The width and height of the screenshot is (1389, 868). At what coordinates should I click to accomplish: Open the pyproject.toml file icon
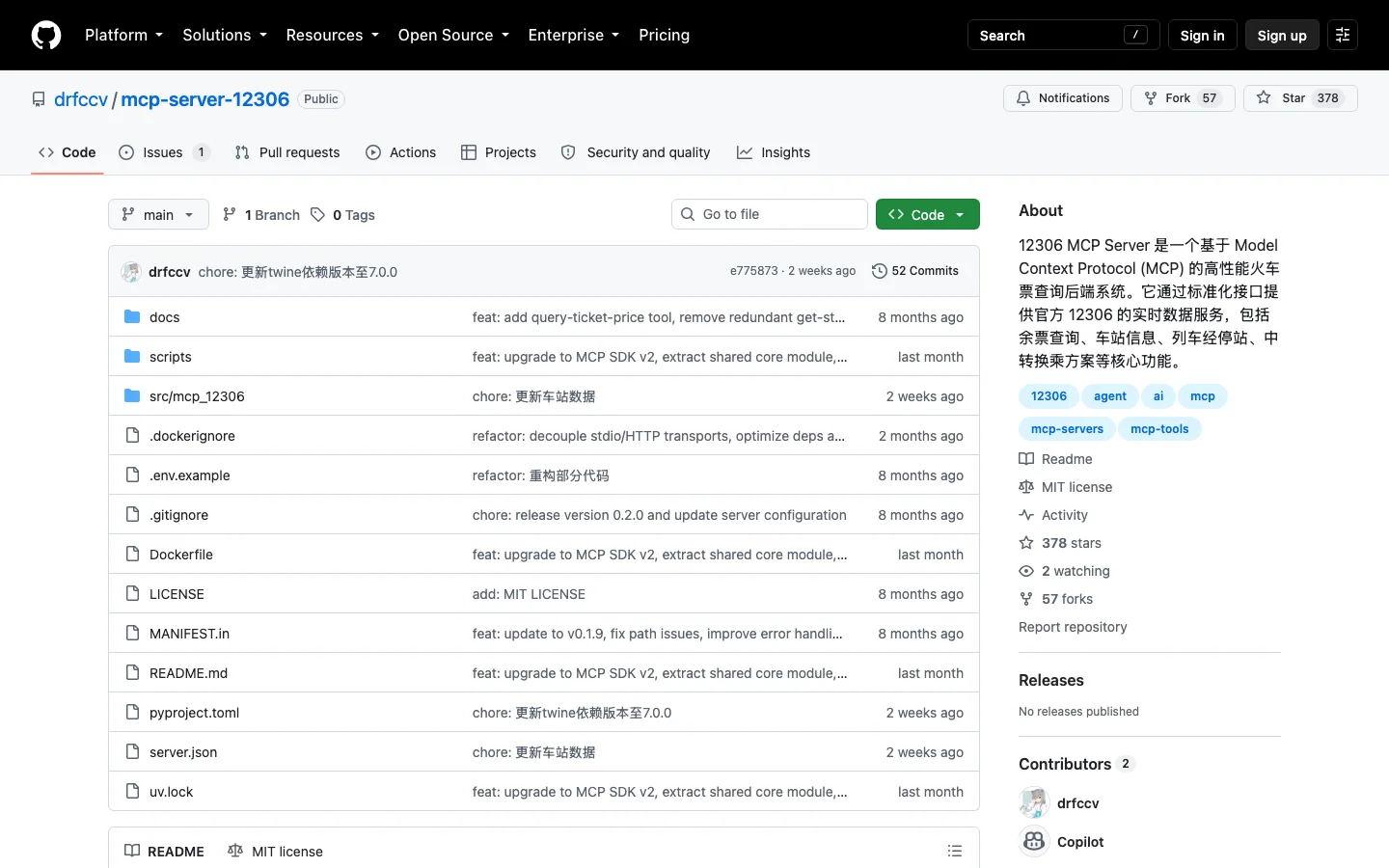tap(132, 713)
